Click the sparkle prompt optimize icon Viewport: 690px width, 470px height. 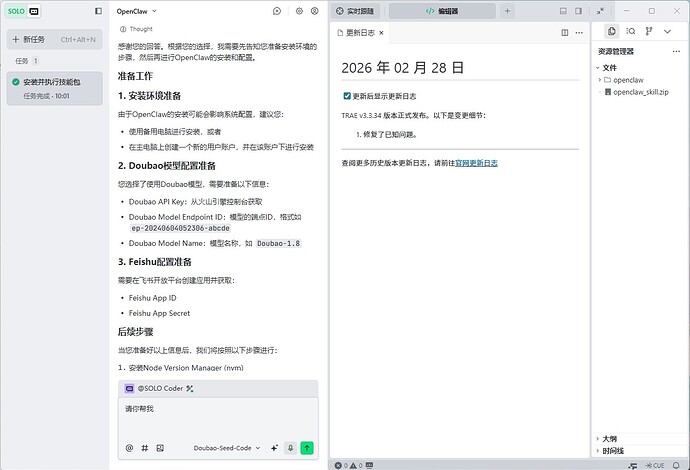coord(274,448)
